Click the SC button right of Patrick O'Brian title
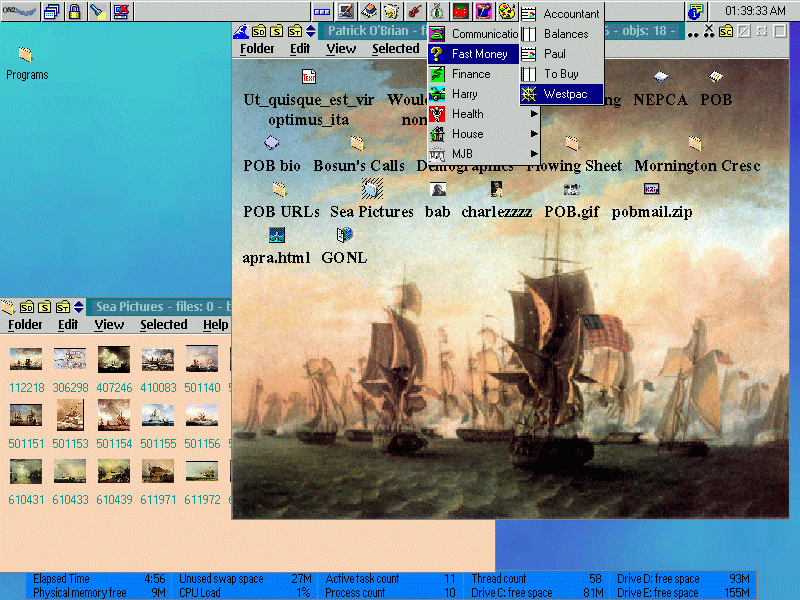800x600 pixels. pyautogui.click(x=726, y=31)
